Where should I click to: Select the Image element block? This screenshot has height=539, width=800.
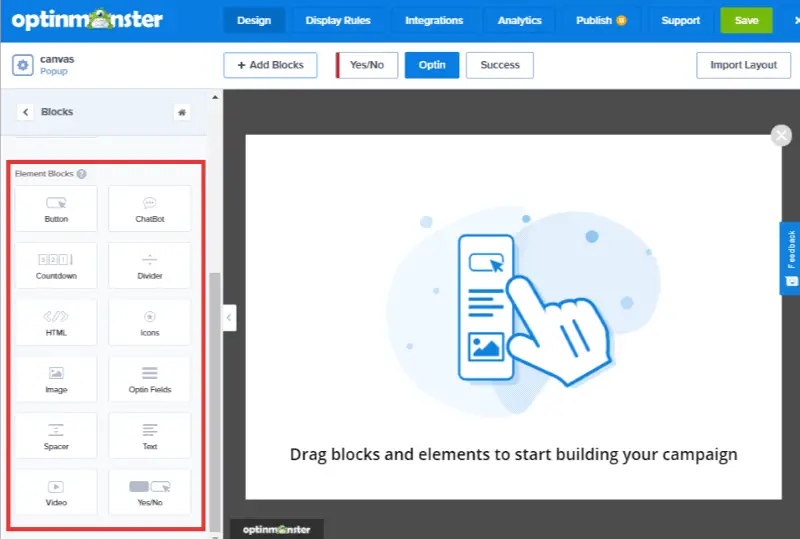pos(56,379)
